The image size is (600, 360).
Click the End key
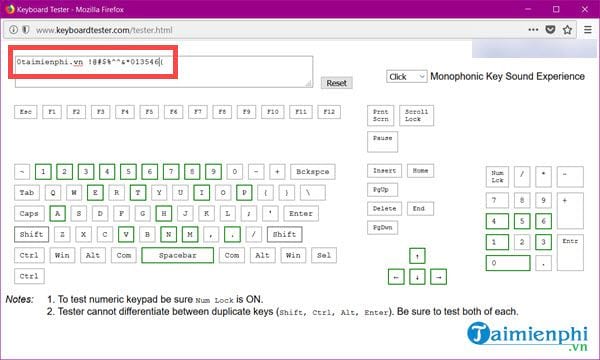click(420, 209)
